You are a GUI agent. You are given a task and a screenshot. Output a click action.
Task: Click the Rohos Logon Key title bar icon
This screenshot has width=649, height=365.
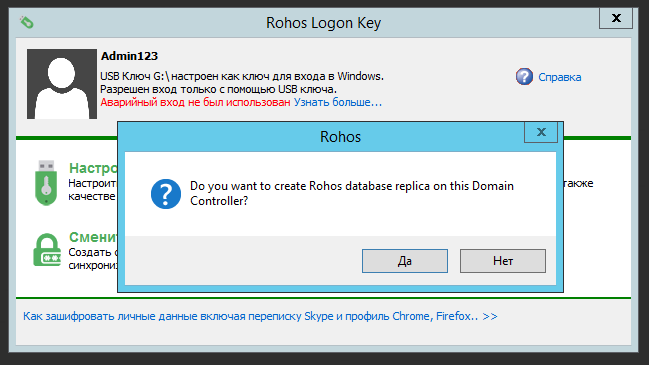coord(26,22)
